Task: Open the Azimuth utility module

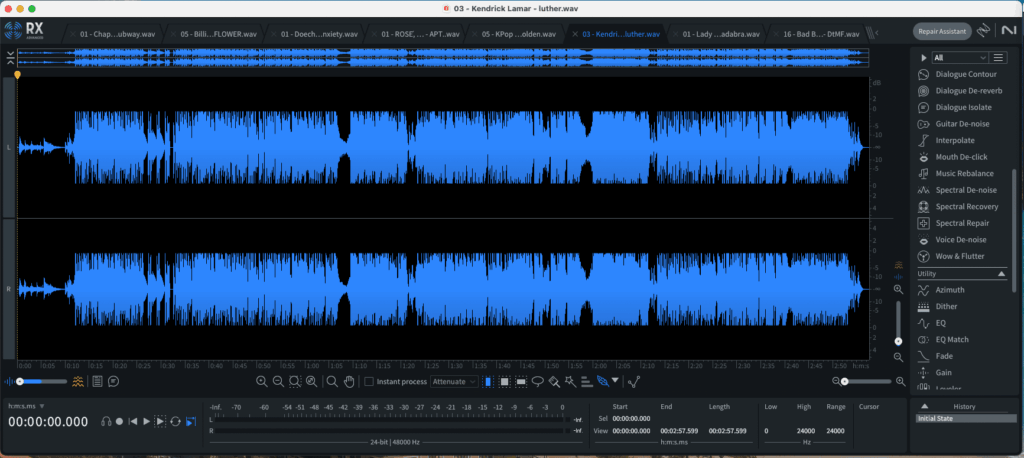Action: [x=941, y=289]
